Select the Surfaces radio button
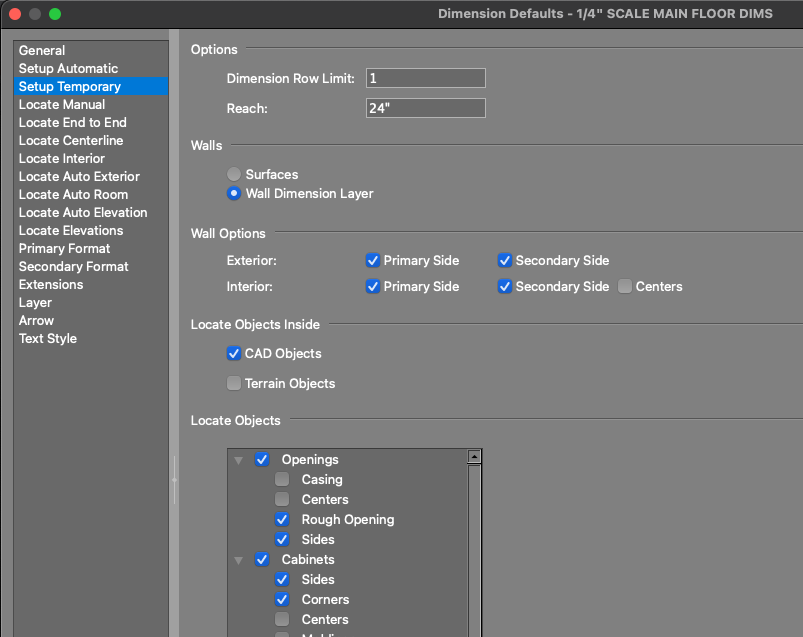Image resolution: width=803 pixels, height=637 pixels. tap(233, 174)
